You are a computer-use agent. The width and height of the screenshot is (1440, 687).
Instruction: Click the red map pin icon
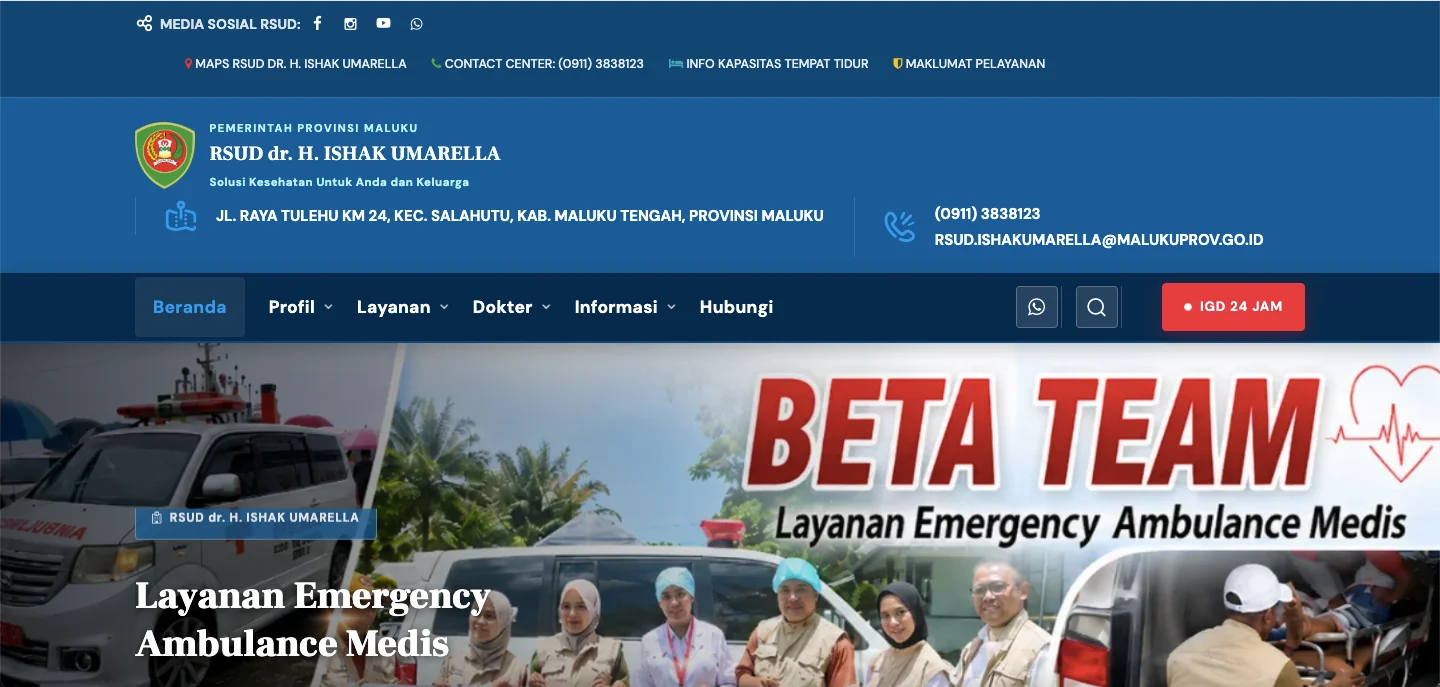click(188, 63)
